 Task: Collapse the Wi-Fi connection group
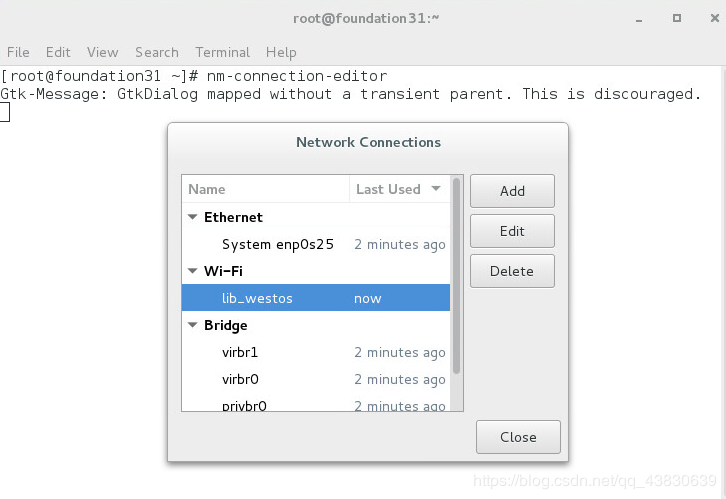coord(192,271)
